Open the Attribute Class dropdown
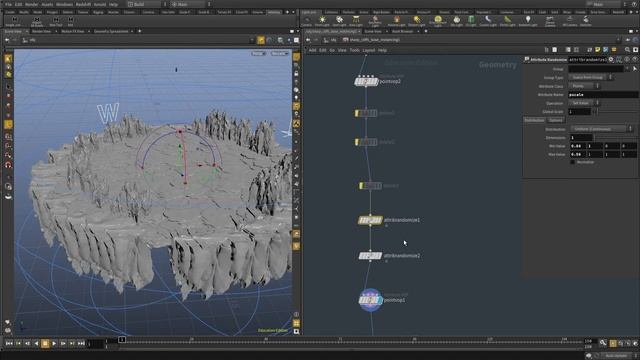Viewport: 640px width, 360px height. point(584,86)
